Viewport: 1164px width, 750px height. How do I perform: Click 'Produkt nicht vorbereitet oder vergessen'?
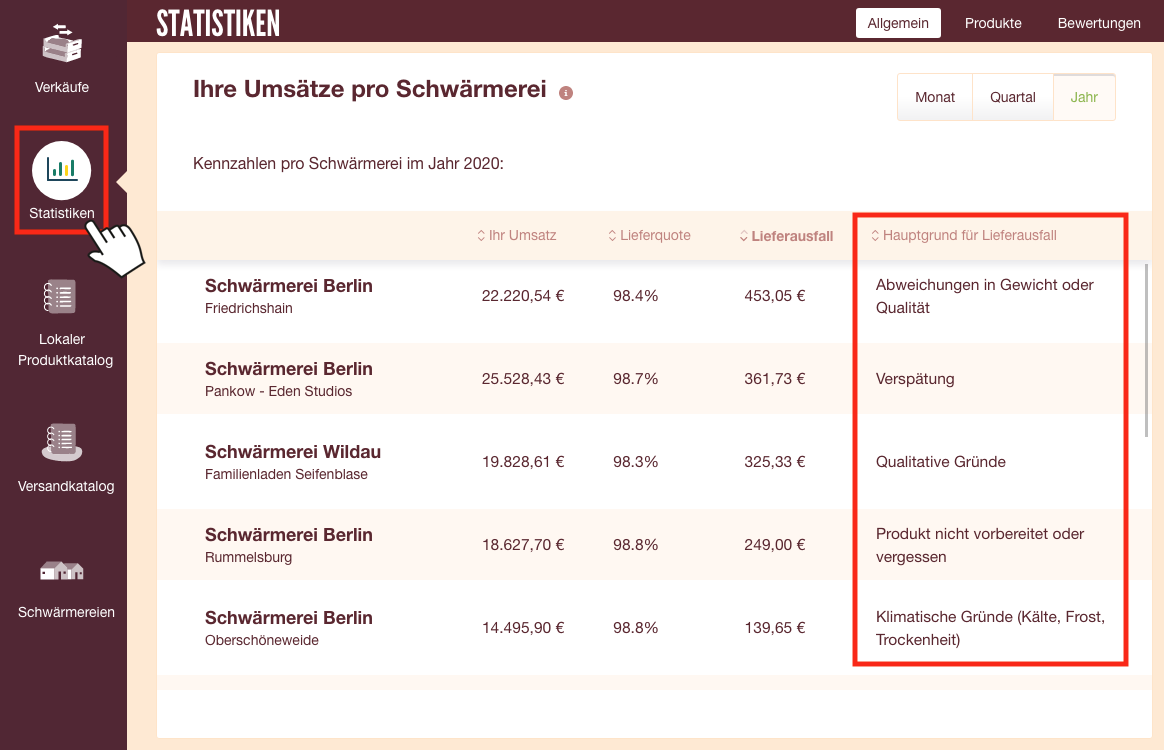click(x=980, y=545)
